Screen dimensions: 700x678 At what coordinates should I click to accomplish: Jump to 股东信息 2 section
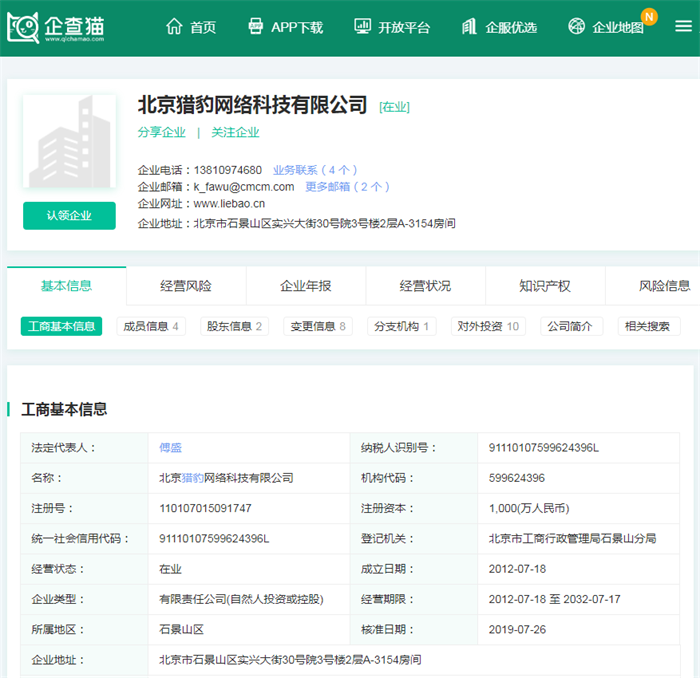click(x=234, y=326)
